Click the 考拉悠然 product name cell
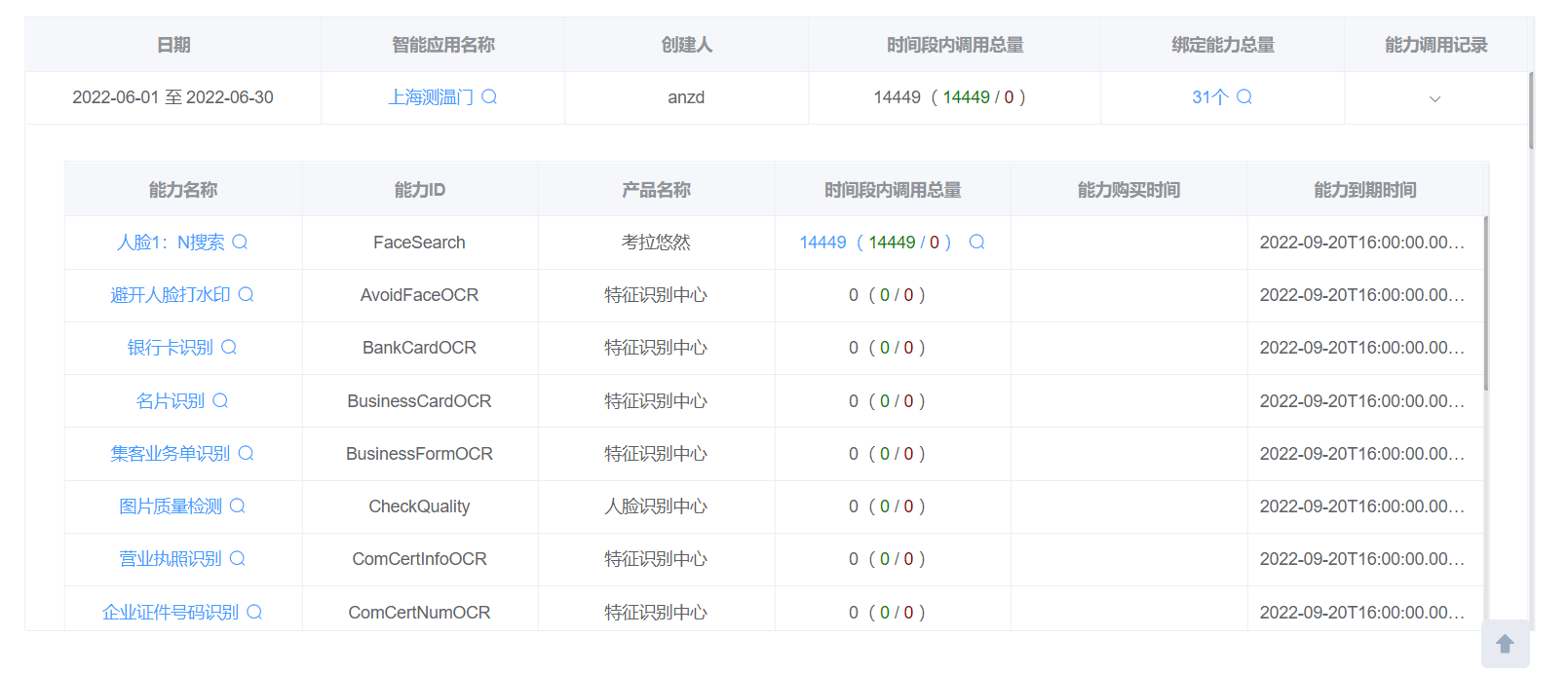The height and width of the screenshot is (675, 1568). tap(657, 243)
